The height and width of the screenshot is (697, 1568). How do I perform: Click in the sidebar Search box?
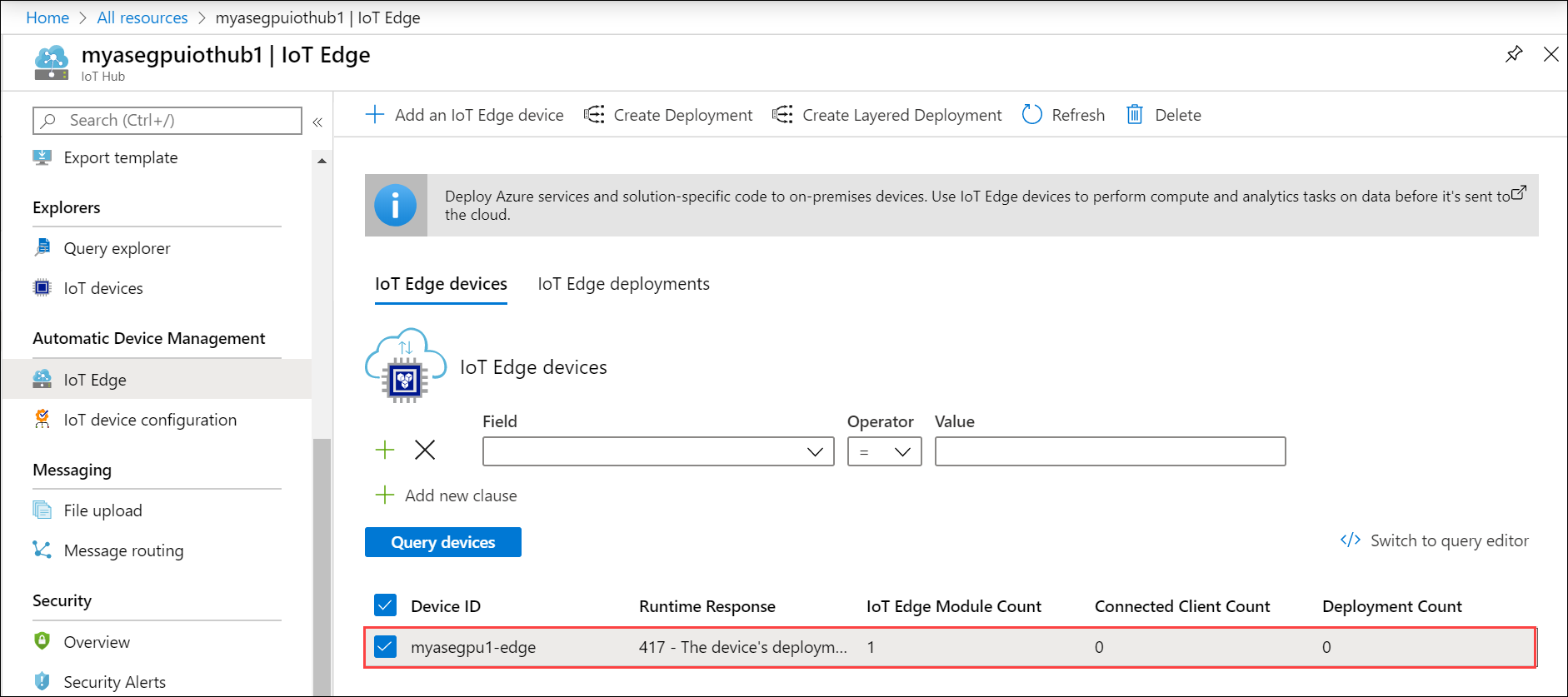click(x=167, y=121)
